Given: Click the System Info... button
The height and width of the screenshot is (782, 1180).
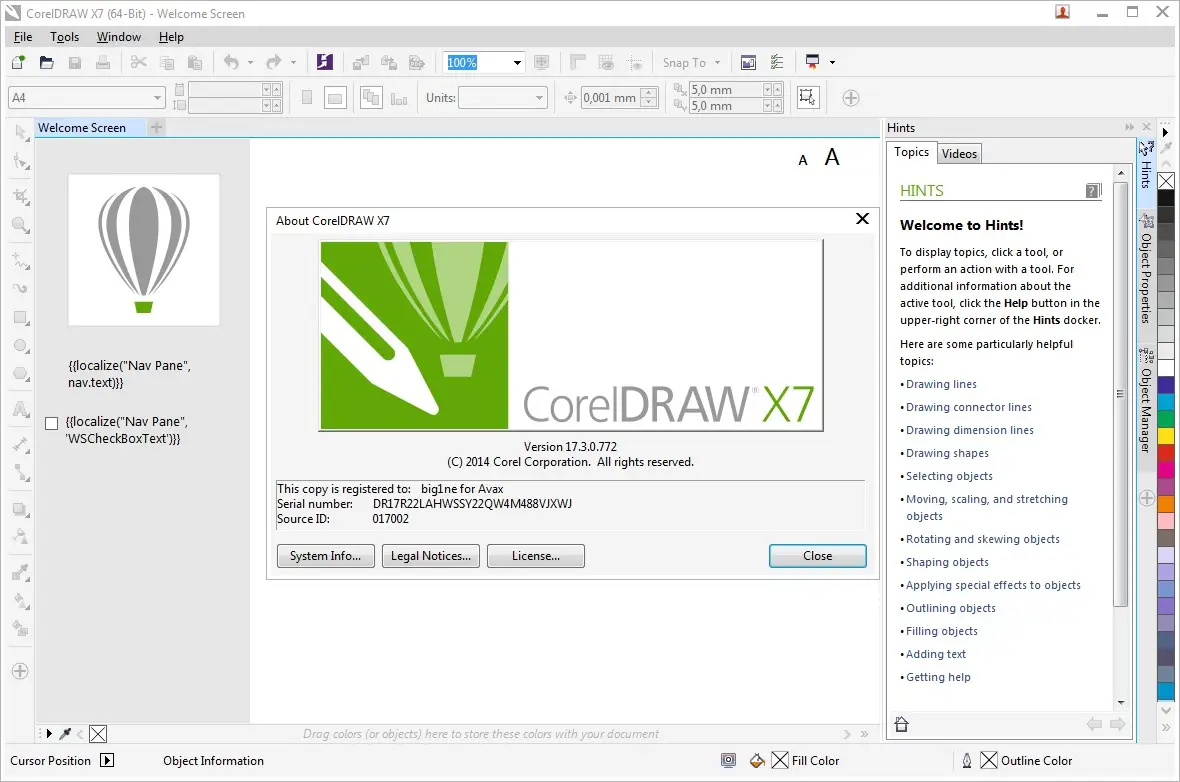Looking at the screenshot, I should (x=325, y=555).
